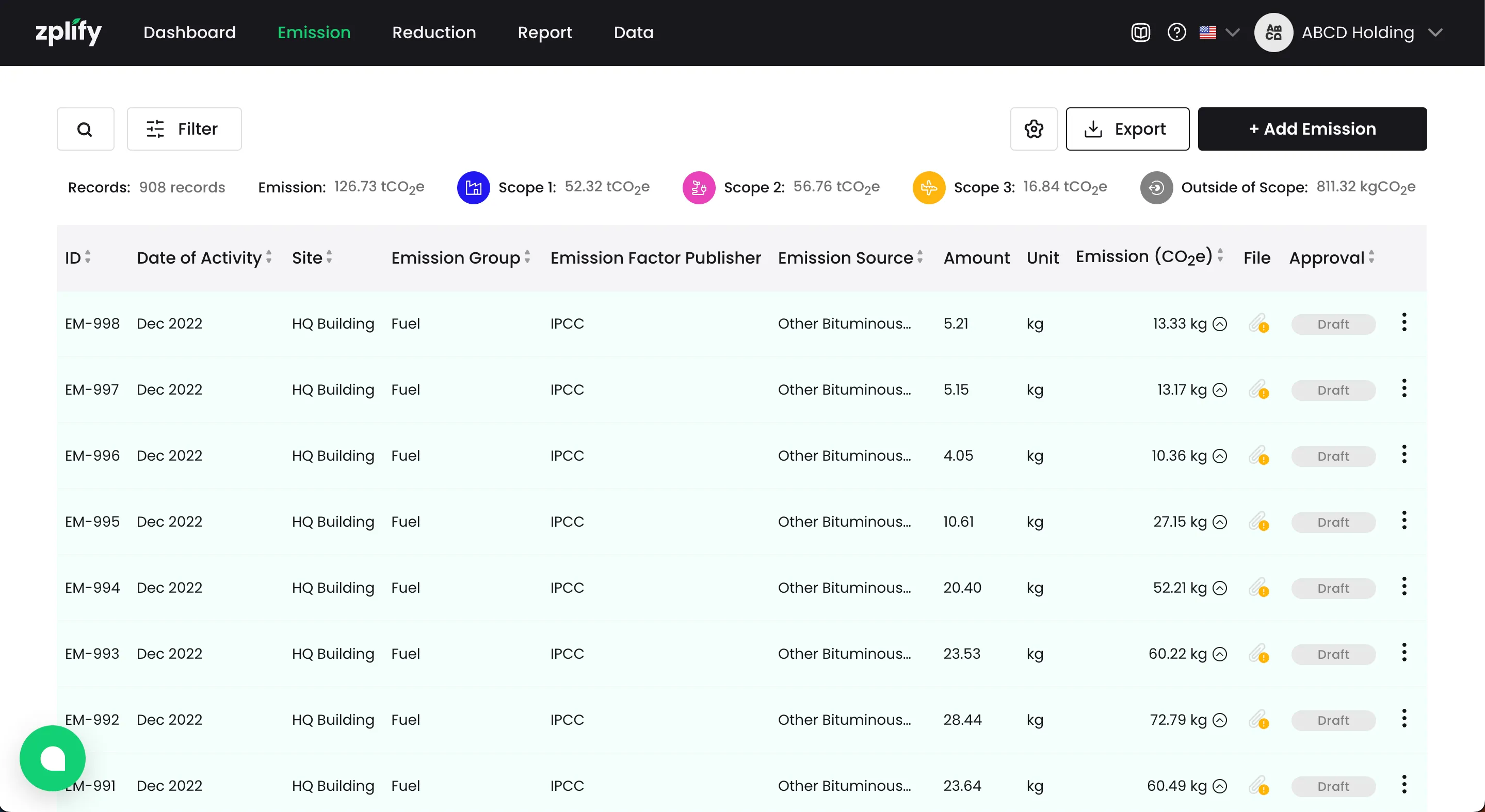Click the Scope 1 factory icon
Image resolution: width=1485 pixels, height=812 pixels.
[x=473, y=187]
